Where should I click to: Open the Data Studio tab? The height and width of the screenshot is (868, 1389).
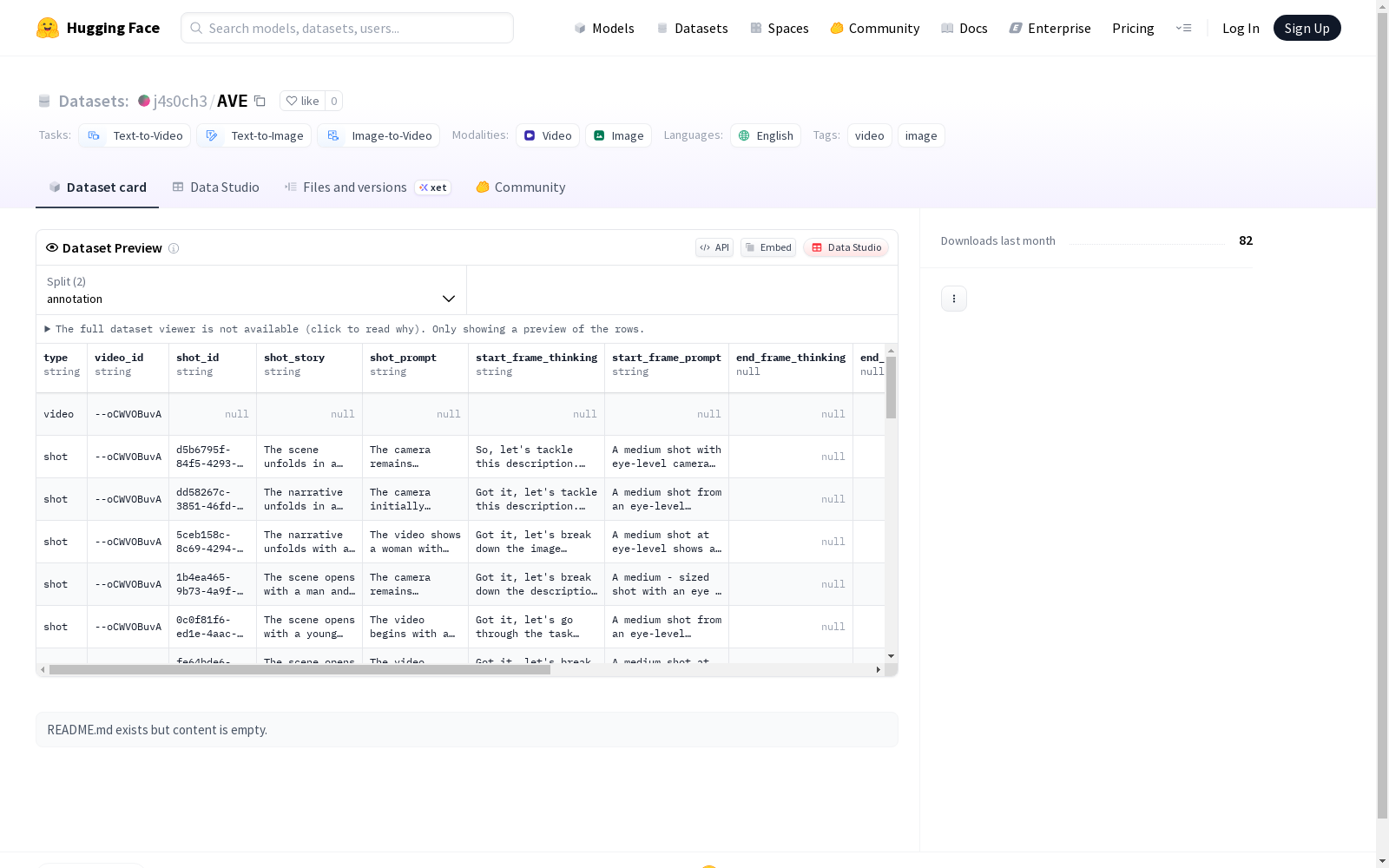coord(215,187)
